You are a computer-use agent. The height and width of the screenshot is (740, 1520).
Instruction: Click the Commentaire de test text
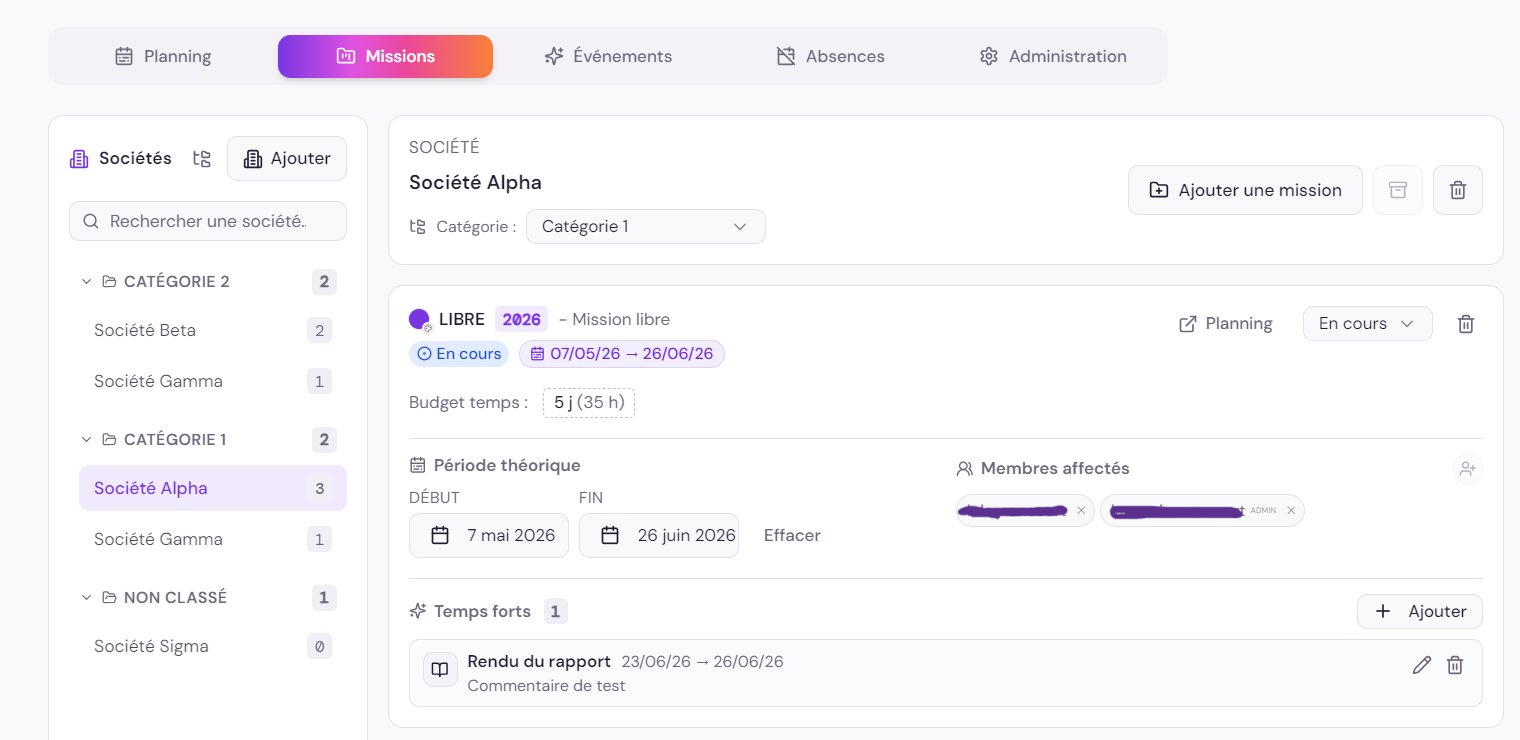pos(546,686)
